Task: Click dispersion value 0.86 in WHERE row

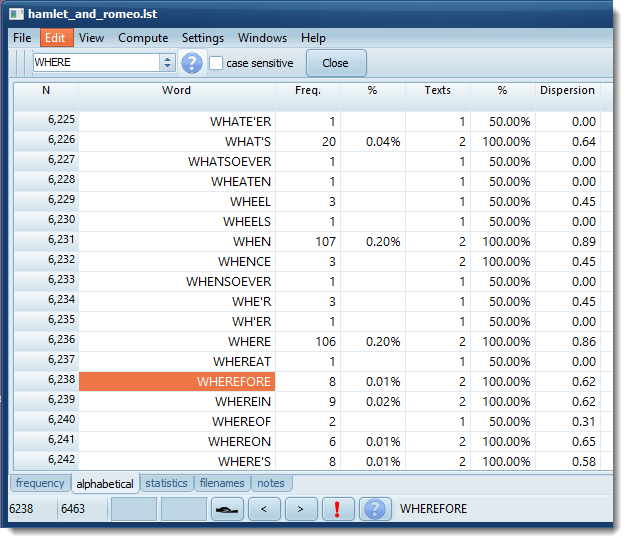Action: point(584,342)
